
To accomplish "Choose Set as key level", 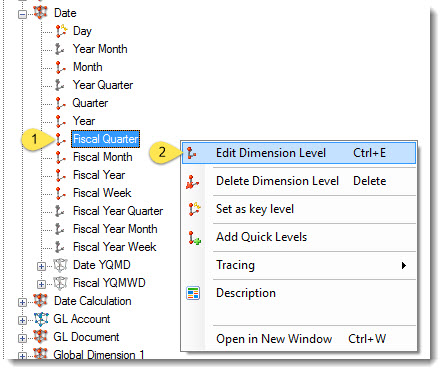I will coord(299,209).
